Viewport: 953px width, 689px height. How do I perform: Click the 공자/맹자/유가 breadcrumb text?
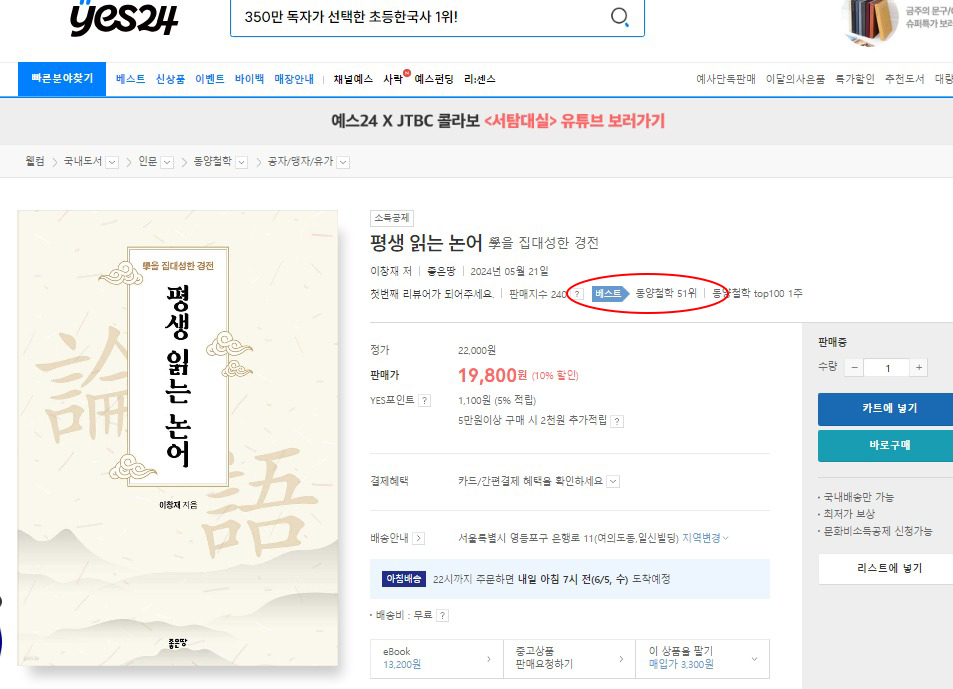tap(300, 161)
